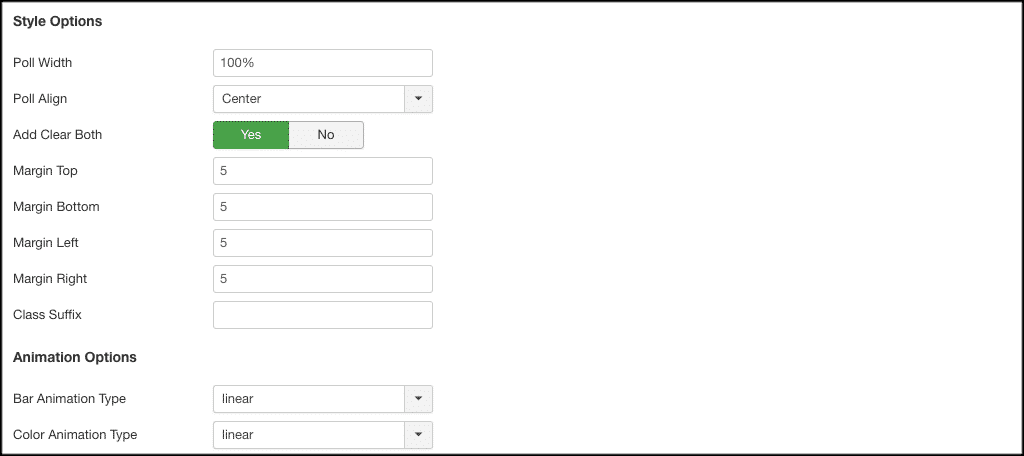Click the Margin Bottom text box

point(322,207)
